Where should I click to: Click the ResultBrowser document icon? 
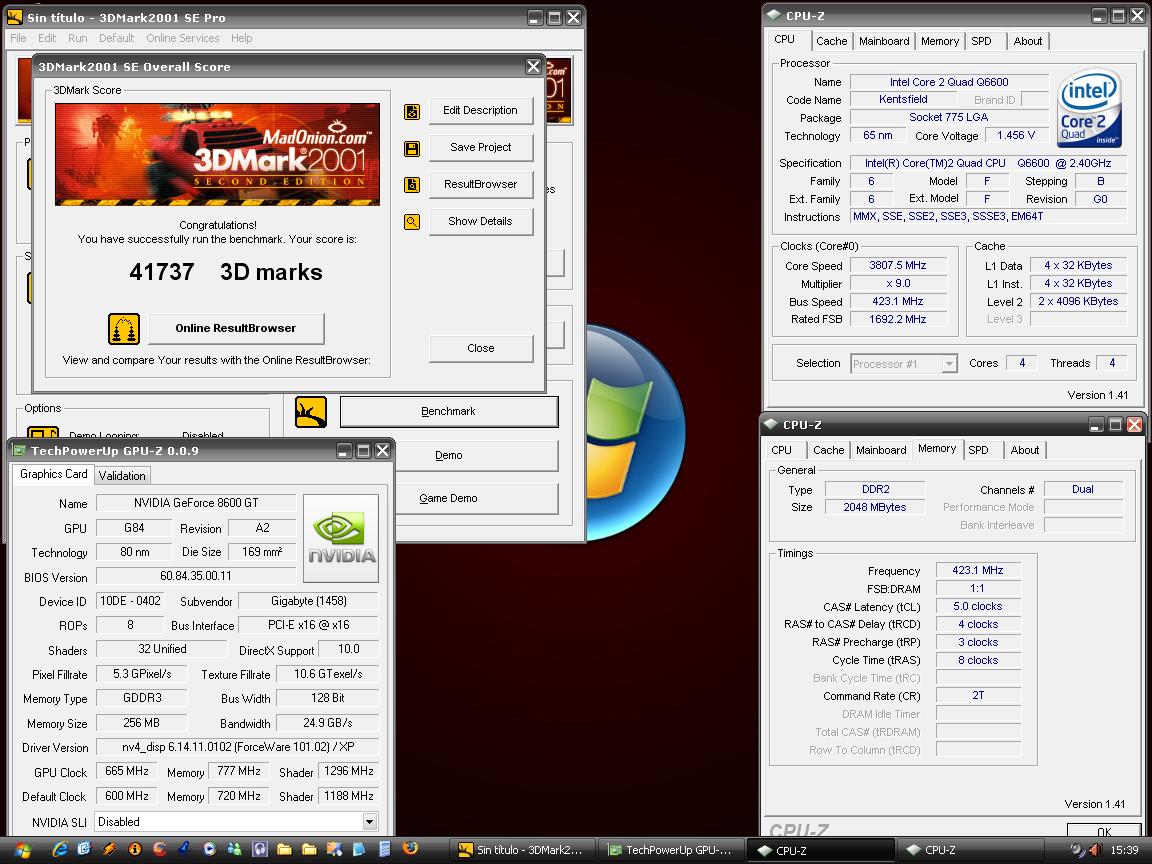coord(412,185)
